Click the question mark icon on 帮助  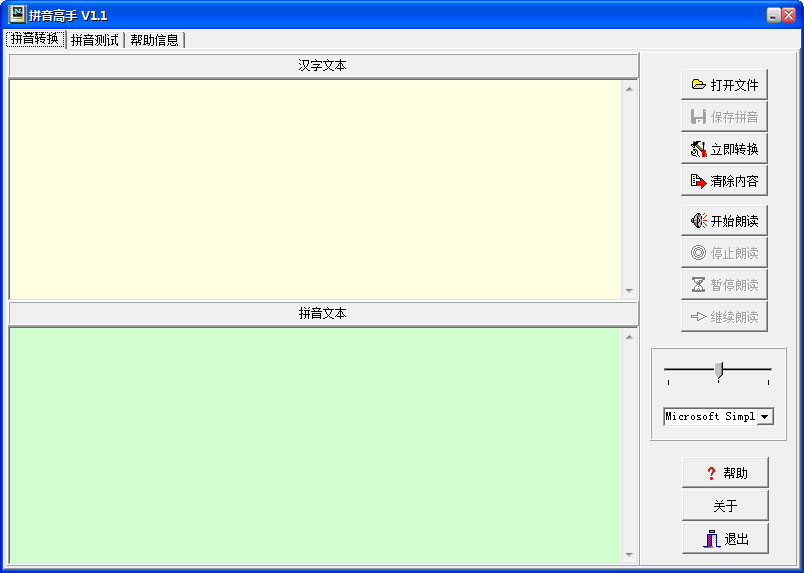point(711,472)
